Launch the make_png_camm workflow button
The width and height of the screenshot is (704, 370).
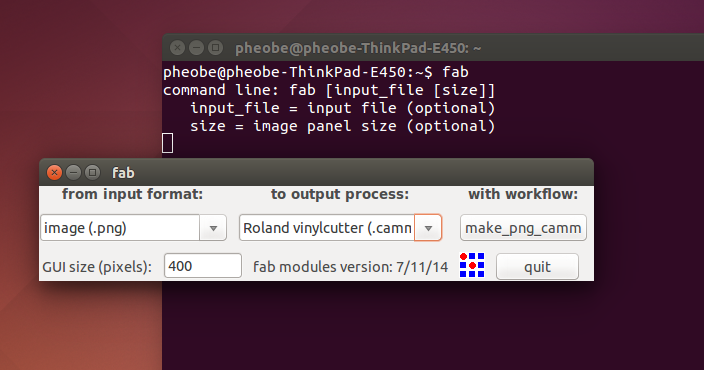pyautogui.click(x=523, y=228)
